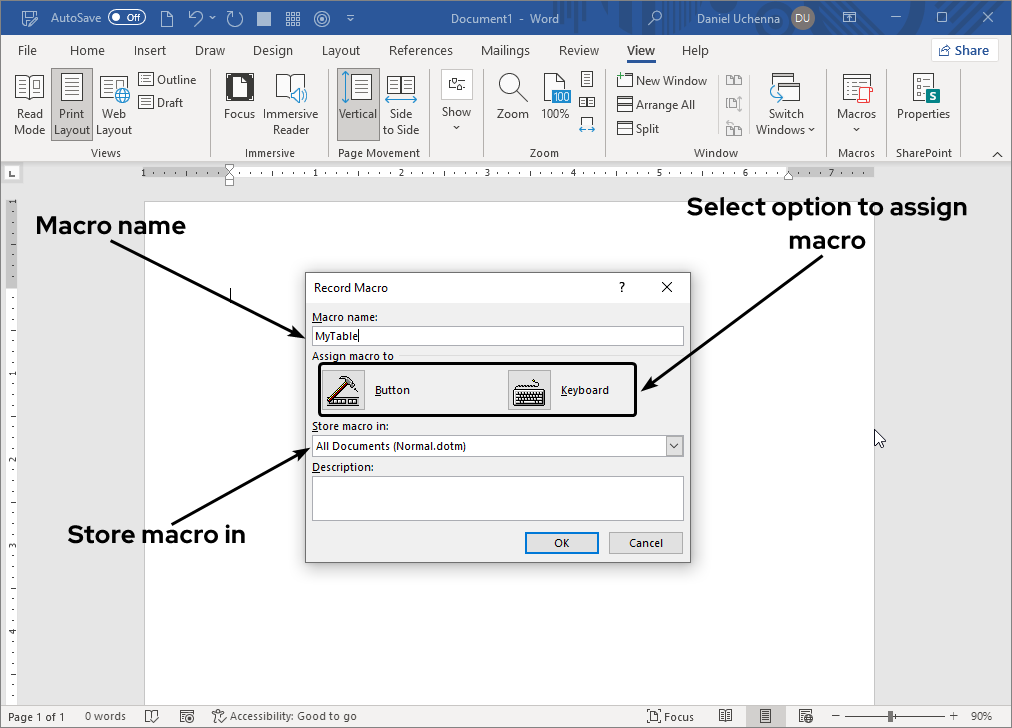Switch to the Review ribbon tab
Image resolution: width=1012 pixels, height=728 pixels.
pos(578,50)
